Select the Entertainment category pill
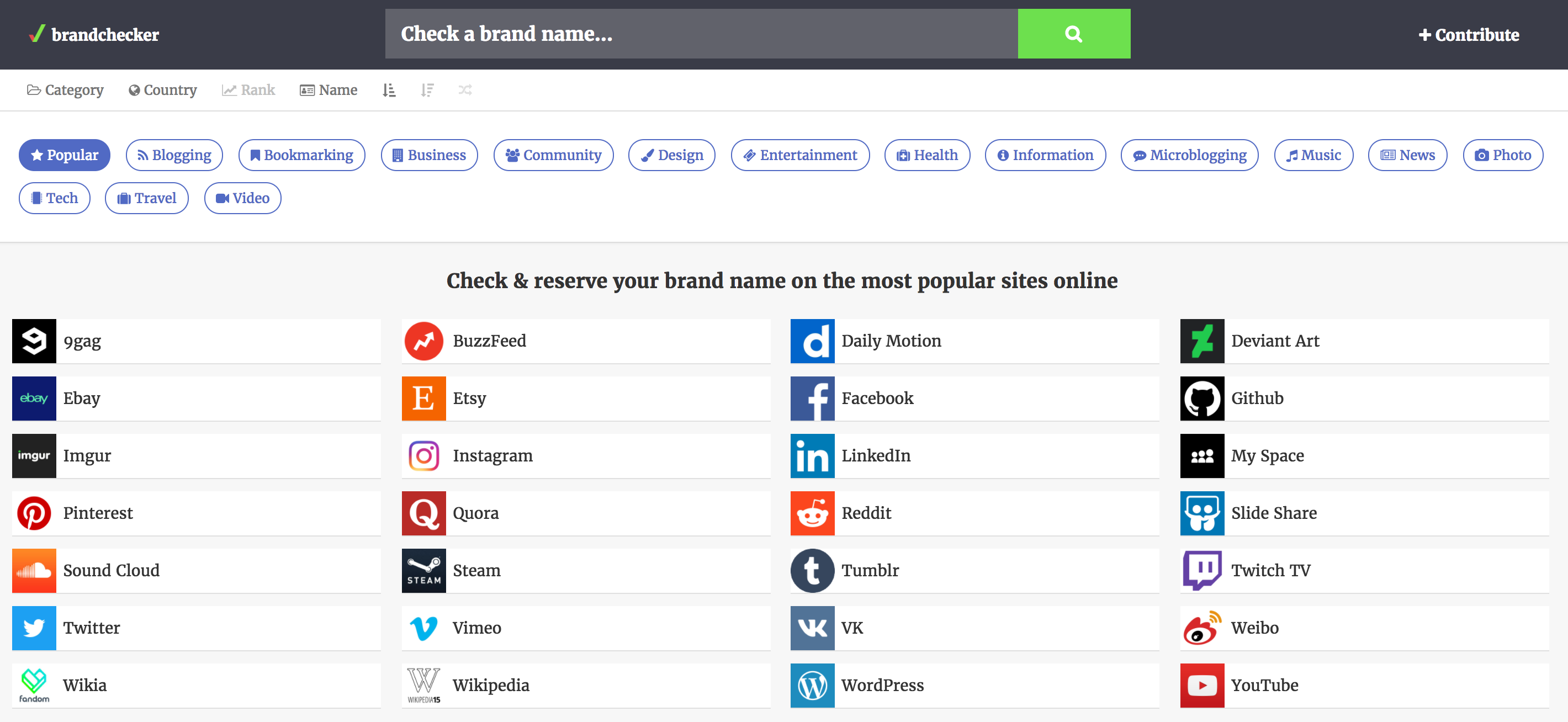 (x=800, y=155)
